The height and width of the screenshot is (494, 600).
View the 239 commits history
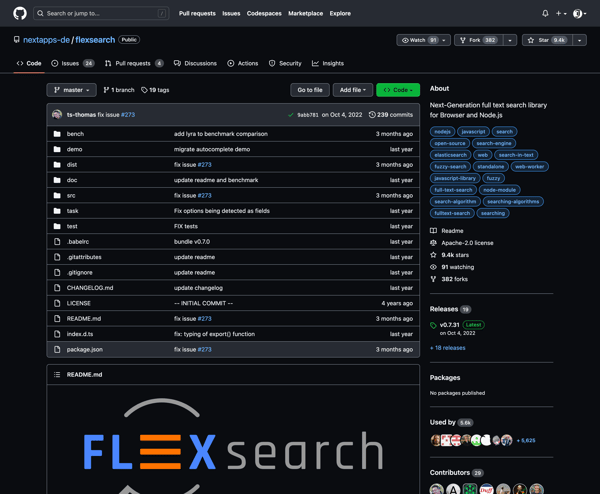391,115
